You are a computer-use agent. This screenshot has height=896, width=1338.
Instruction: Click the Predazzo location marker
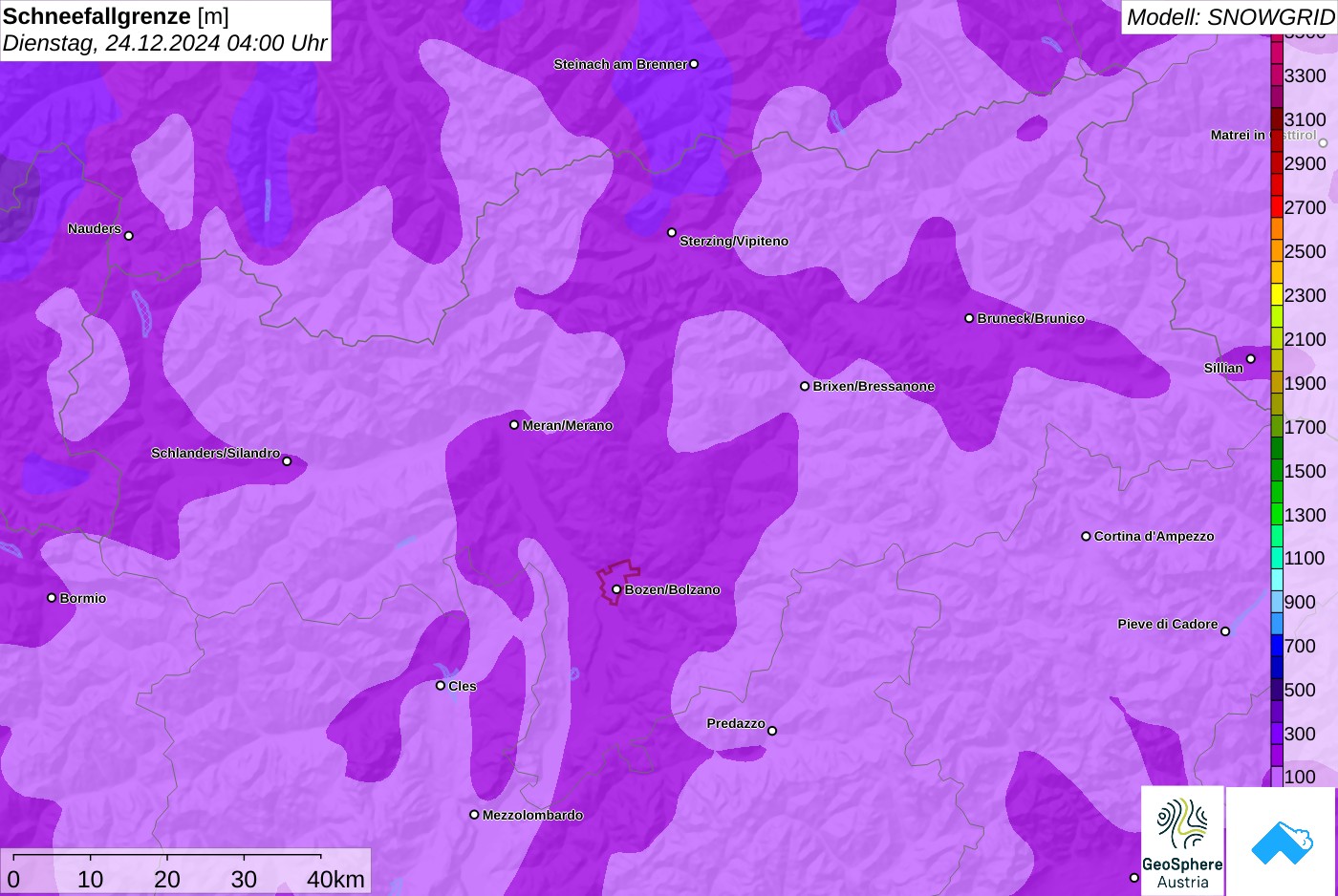[772, 731]
